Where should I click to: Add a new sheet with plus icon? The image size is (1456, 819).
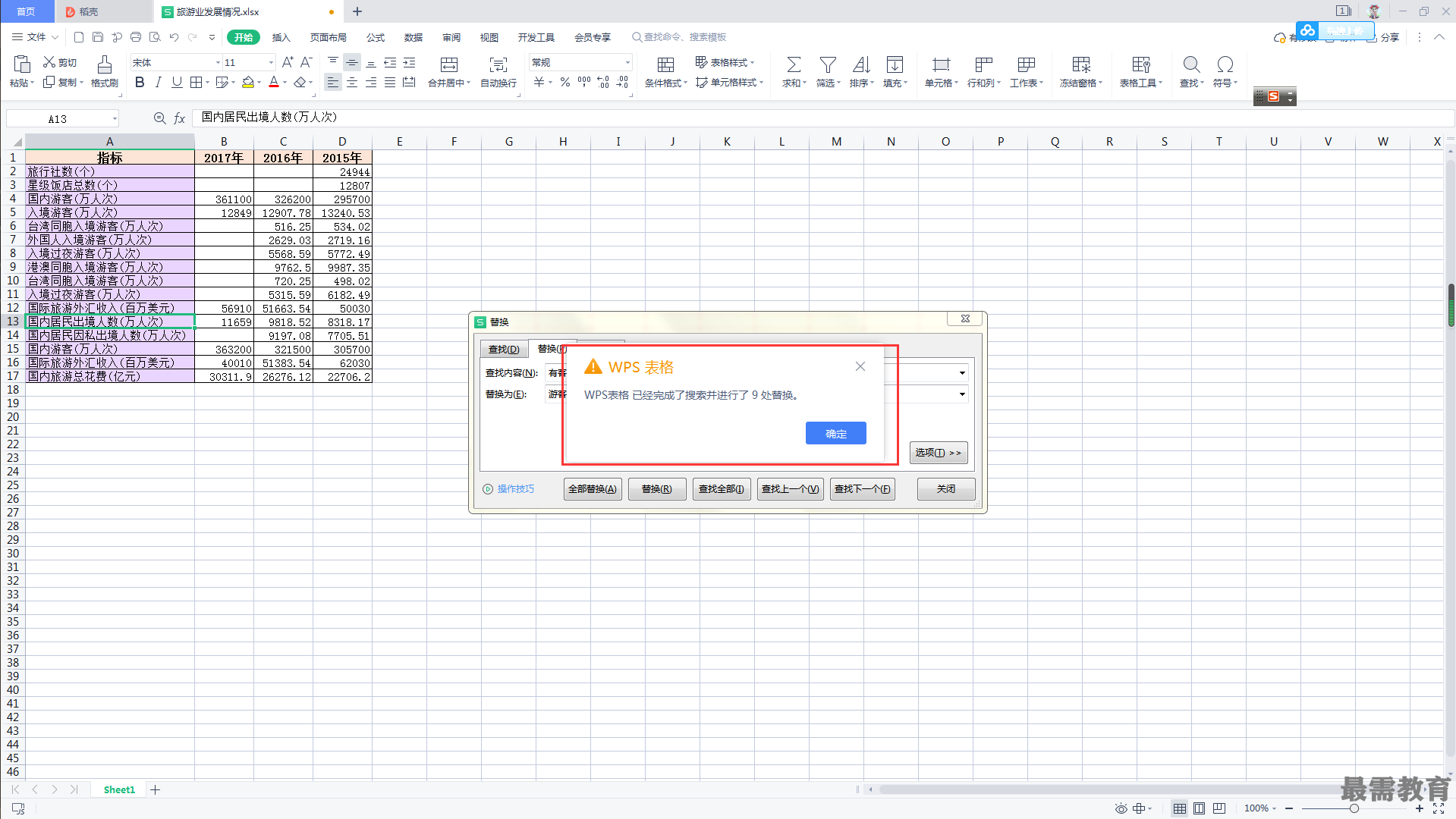[155, 789]
